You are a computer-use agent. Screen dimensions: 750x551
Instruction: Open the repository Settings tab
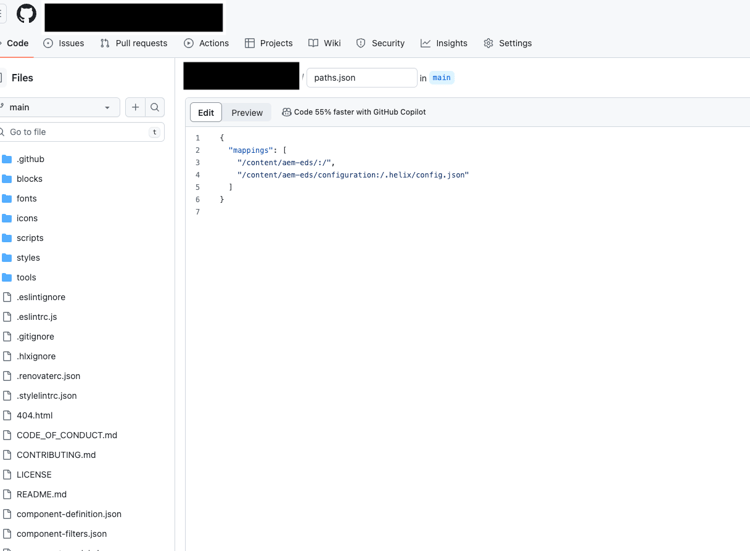click(507, 43)
